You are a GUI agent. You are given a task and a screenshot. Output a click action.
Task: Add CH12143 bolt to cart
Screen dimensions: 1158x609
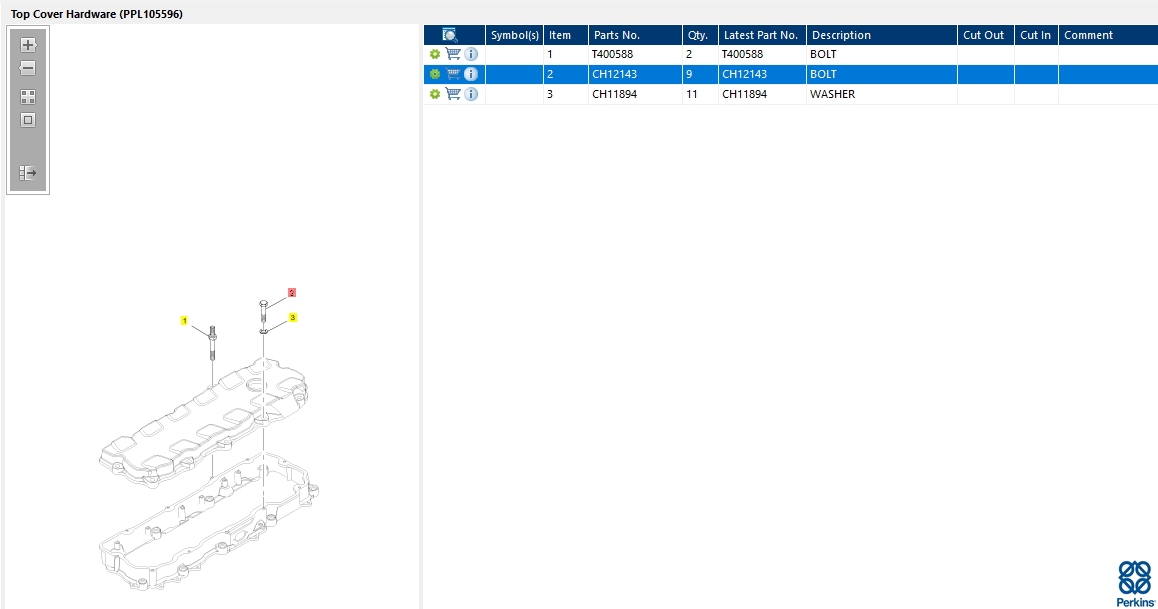pos(453,74)
